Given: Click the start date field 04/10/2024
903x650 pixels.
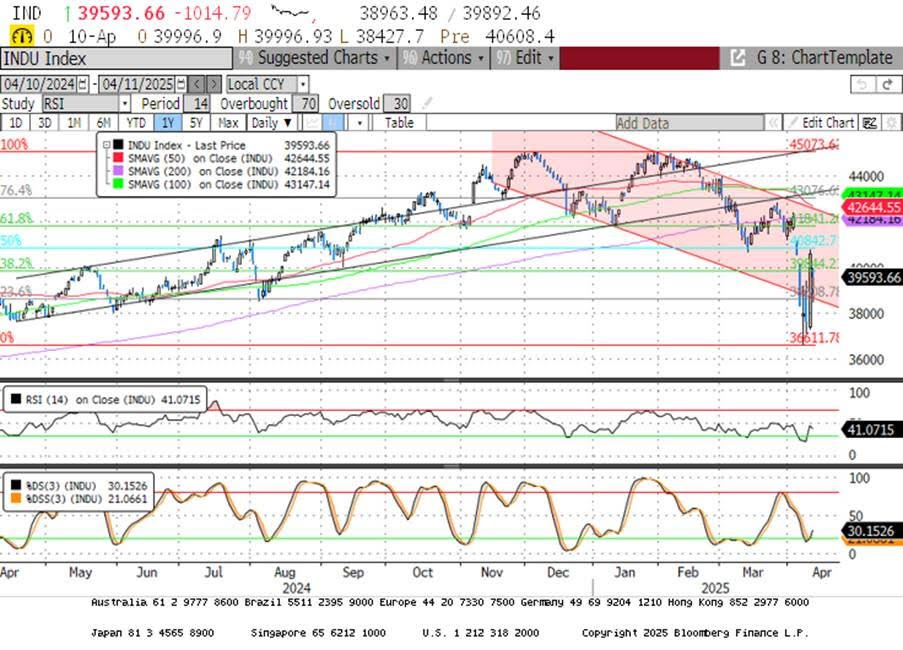Looking at the screenshot, I should click(39, 84).
